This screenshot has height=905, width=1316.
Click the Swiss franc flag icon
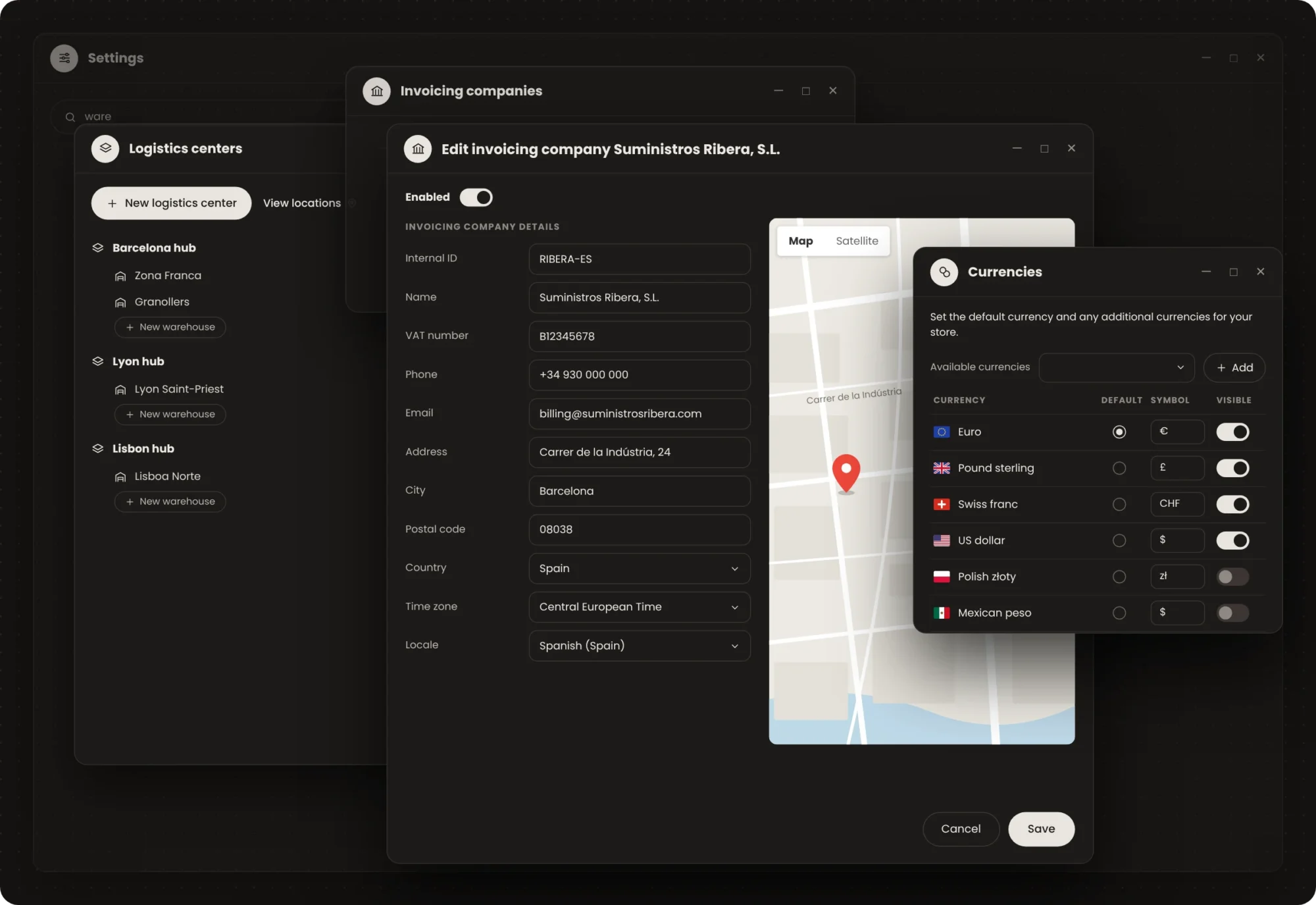tap(942, 504)
